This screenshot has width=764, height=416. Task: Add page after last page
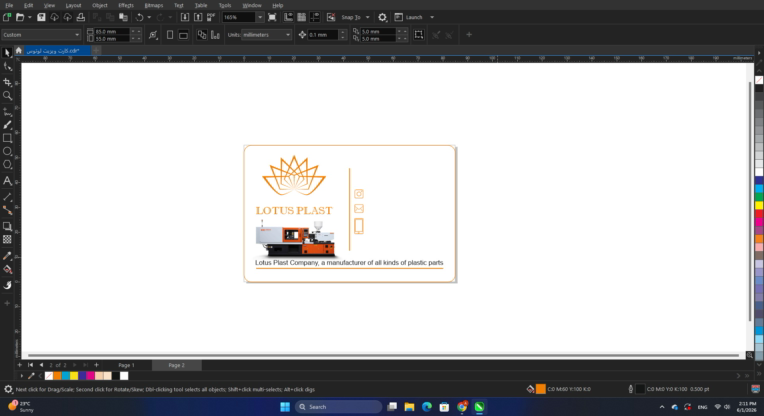pos(96,365)
